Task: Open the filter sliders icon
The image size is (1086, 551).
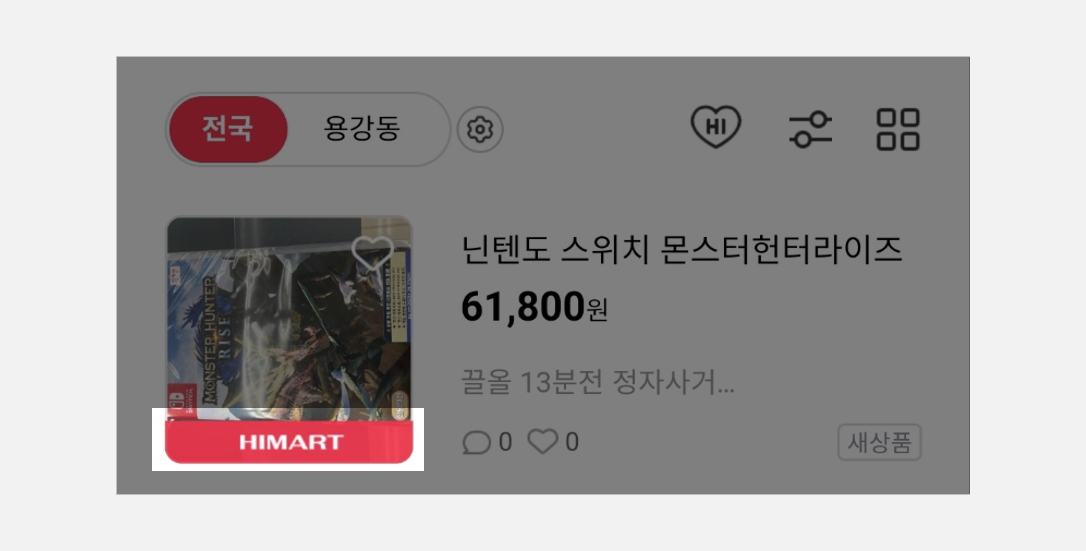Action: [x=810, y=129]
